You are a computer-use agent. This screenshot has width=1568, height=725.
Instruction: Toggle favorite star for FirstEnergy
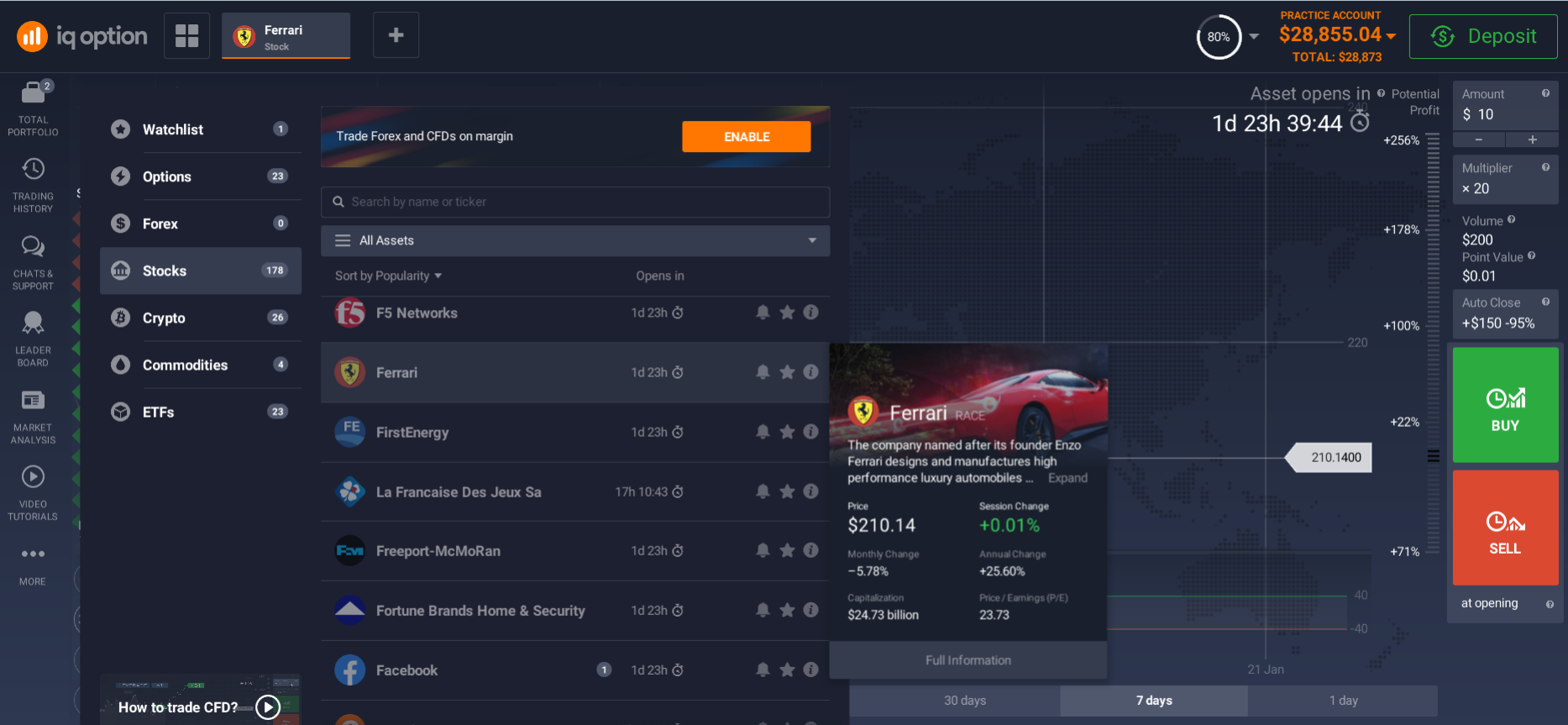coord(787,432)
